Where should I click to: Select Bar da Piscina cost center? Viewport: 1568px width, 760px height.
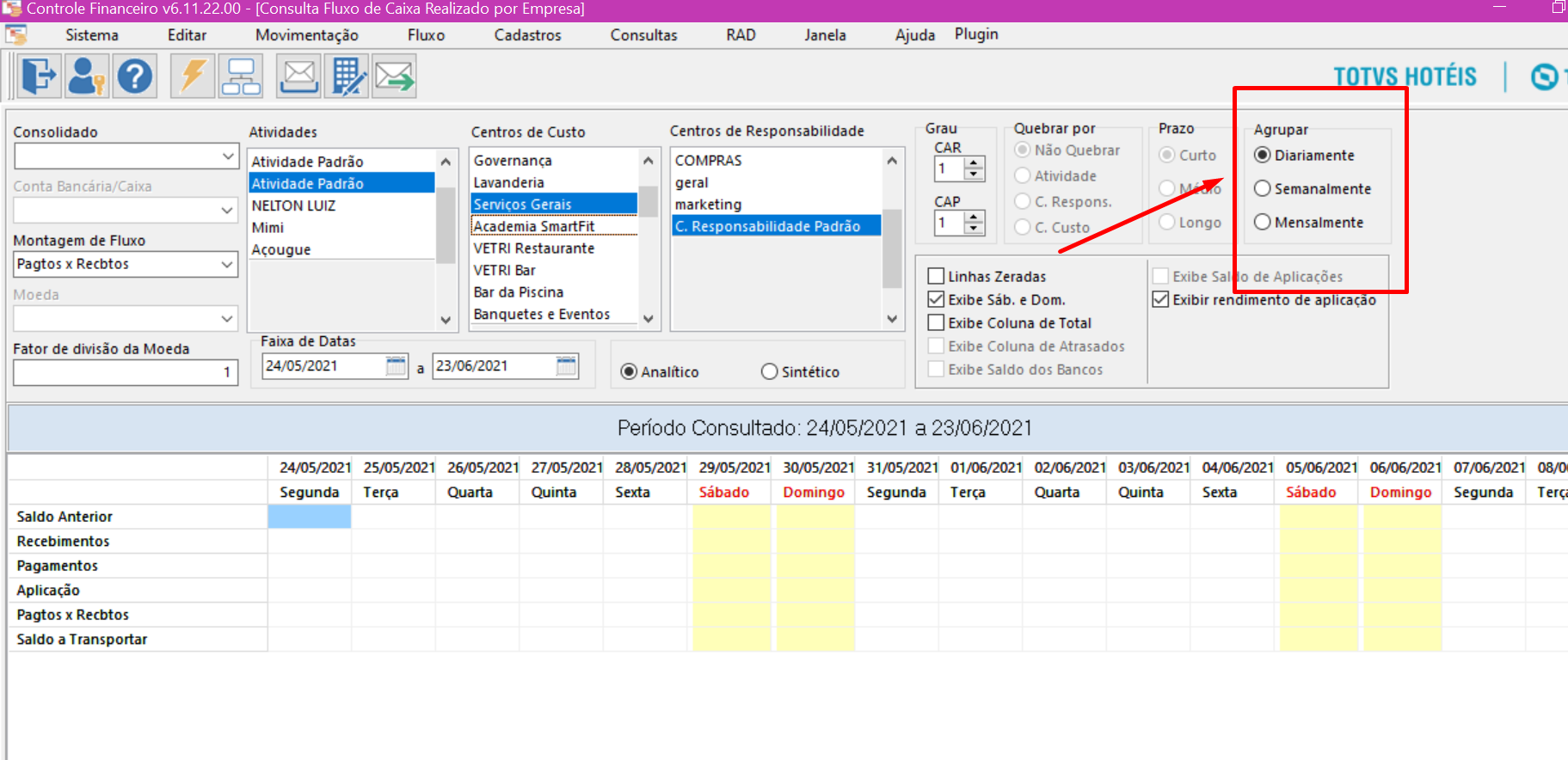coord(554,292)
